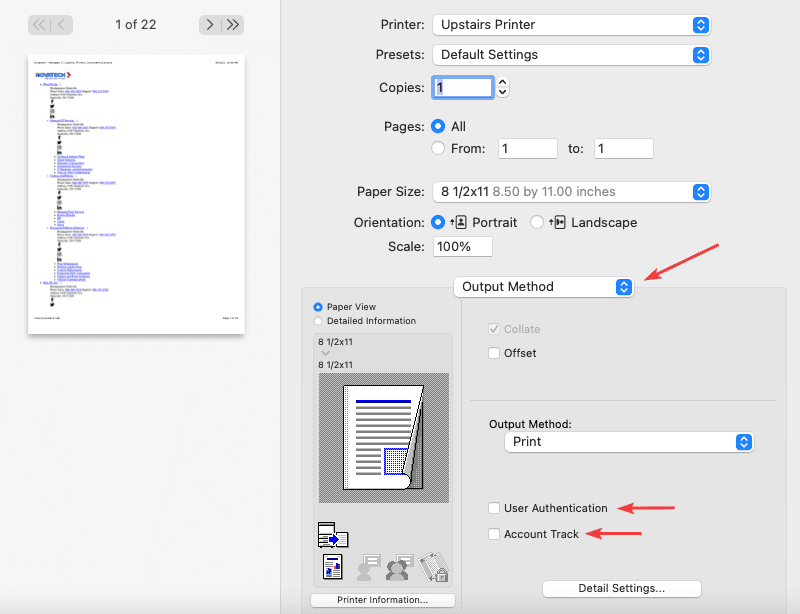800x614 pixels.
Task: Click the previous page arrow
Action: click(x=62, y=24)
